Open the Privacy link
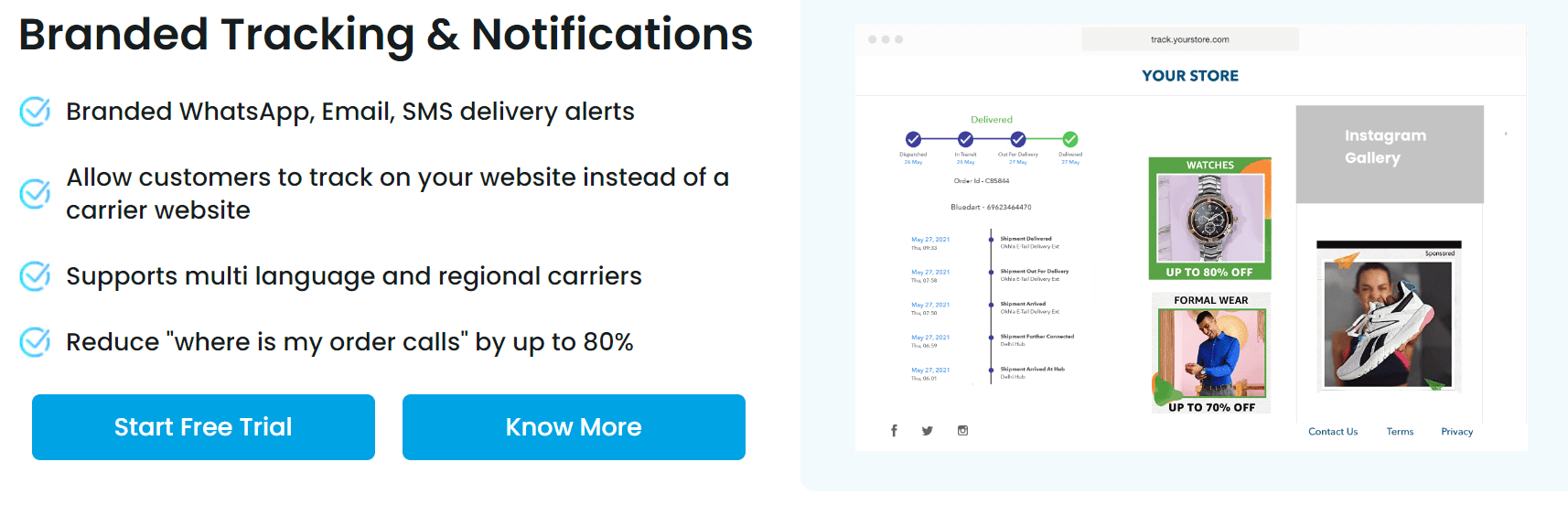1568x505 pixels. pos(1456,432)
